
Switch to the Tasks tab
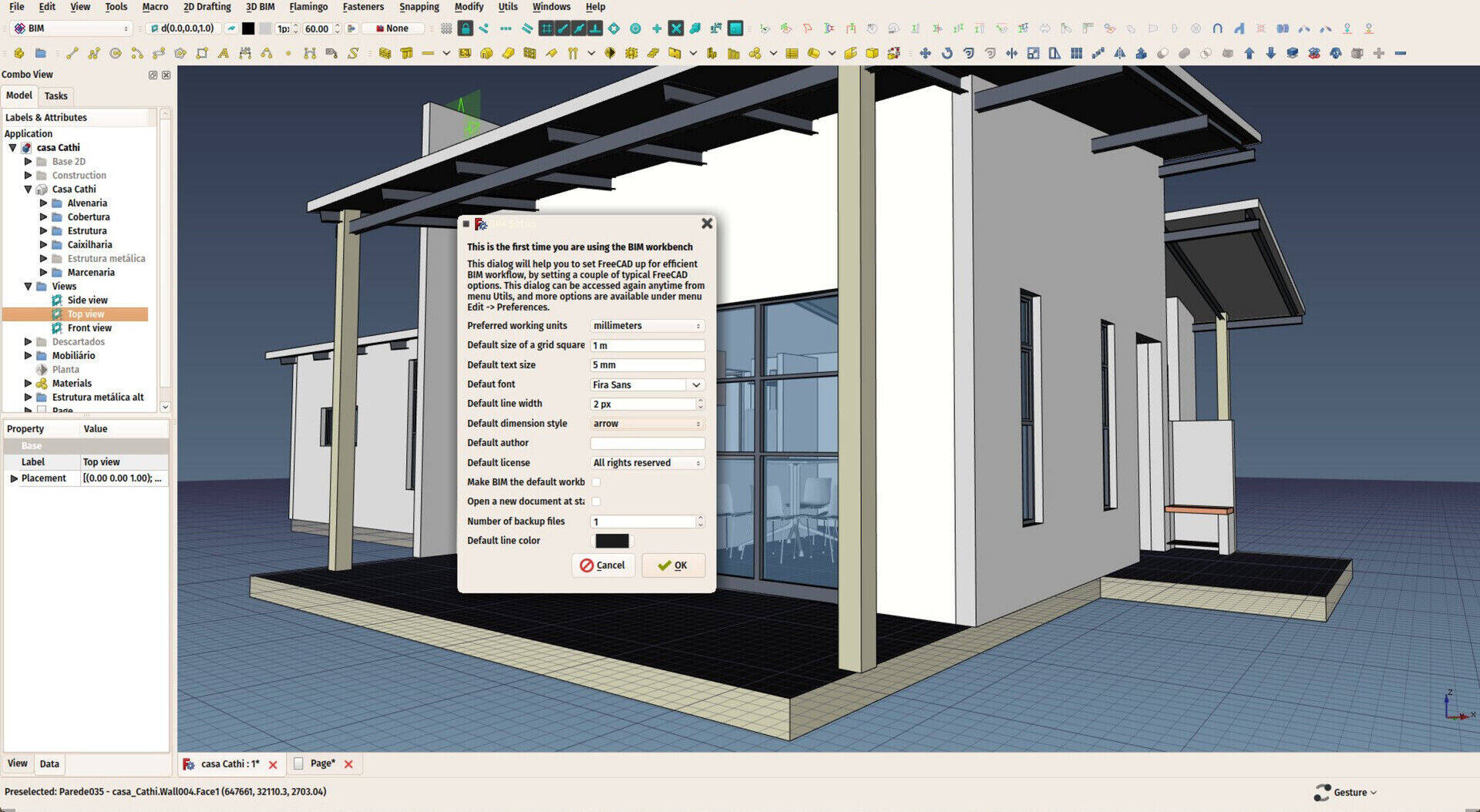coord(55,96)
